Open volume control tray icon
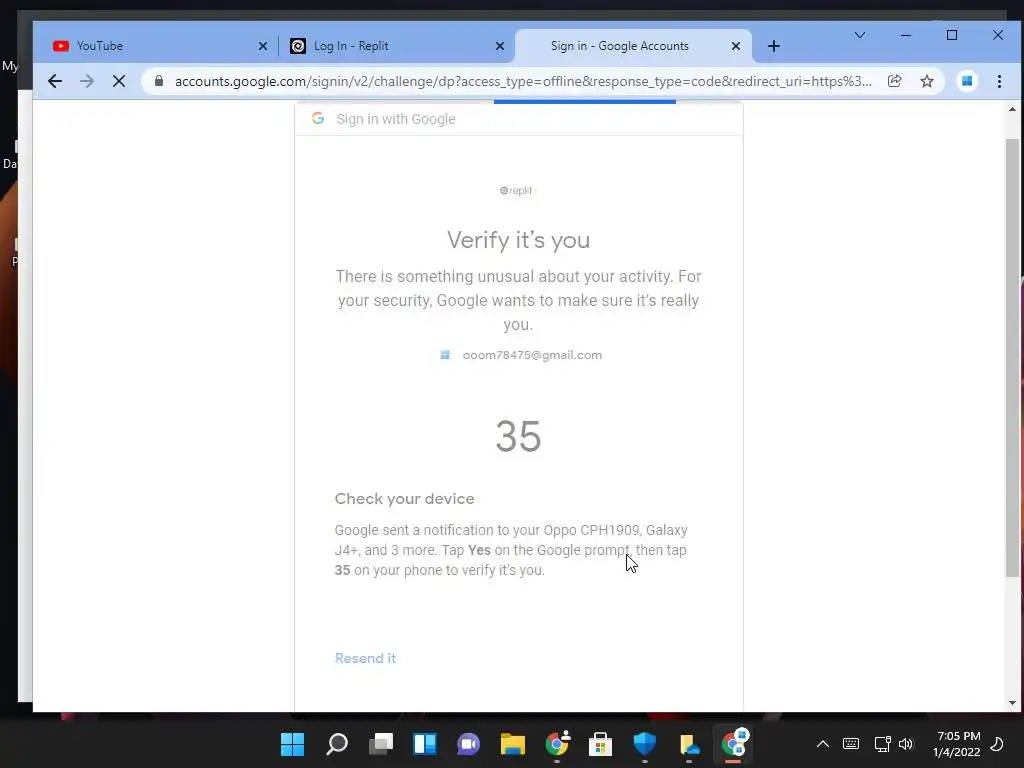This screenshot has height=768, width=1024. click(x=906, y=744)
